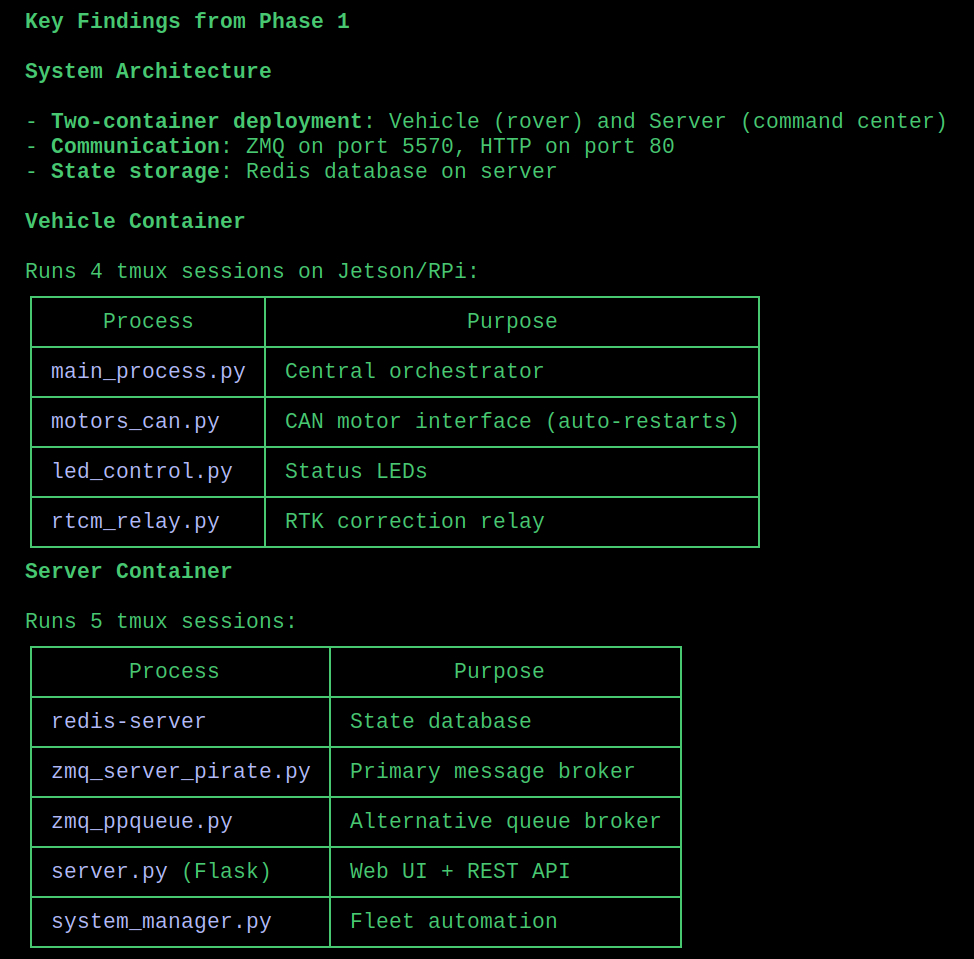The height and width of the screenshot is (959, 974).
Task: Click the rtcm_relay.py process entry
Action: pos(135,522)
